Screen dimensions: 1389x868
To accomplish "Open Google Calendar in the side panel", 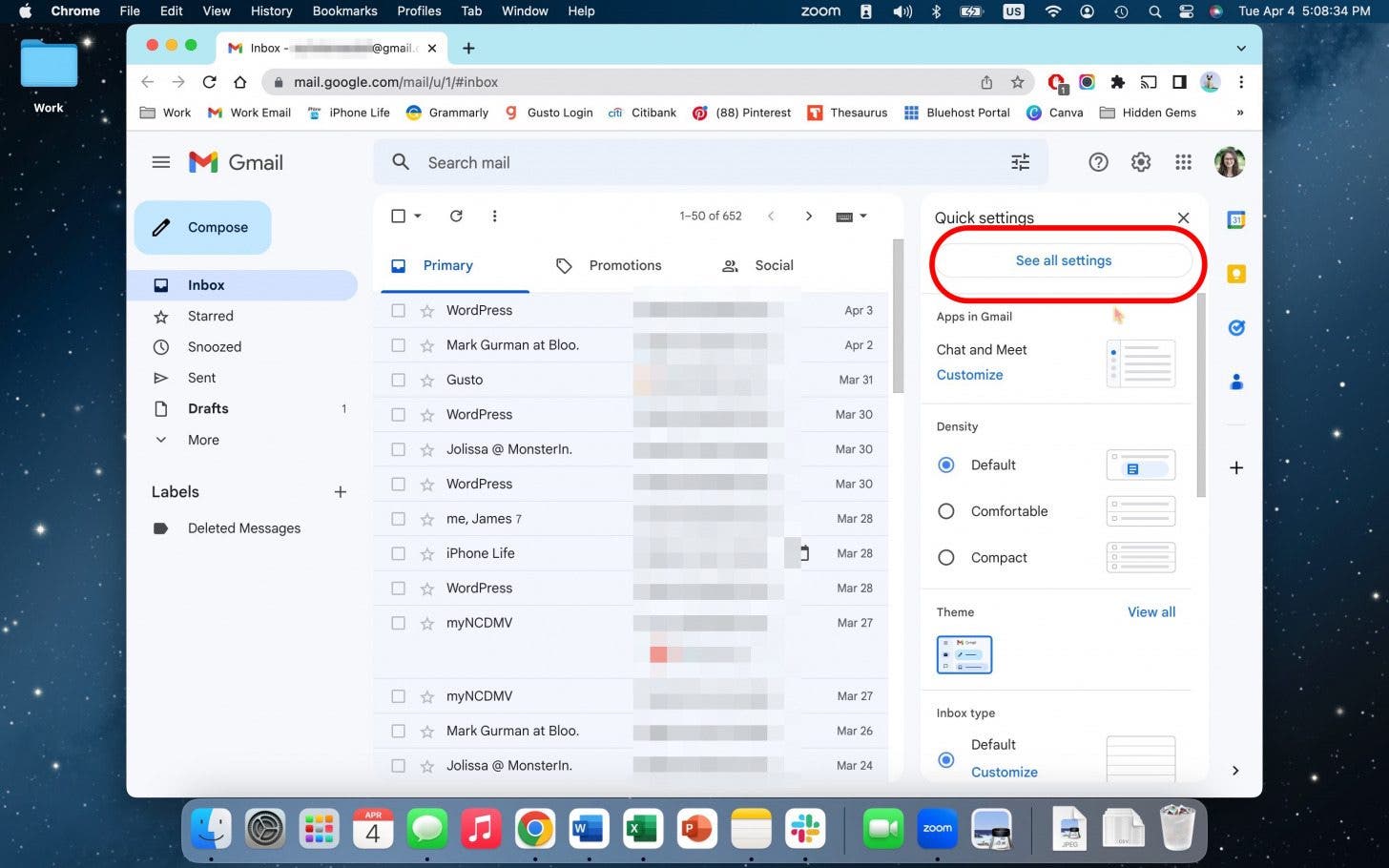I will (1236, 219).
